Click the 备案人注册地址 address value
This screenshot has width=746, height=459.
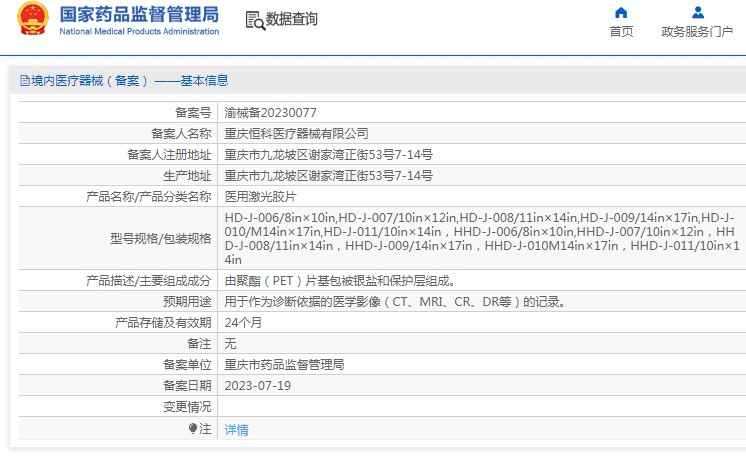coord(328,155)
